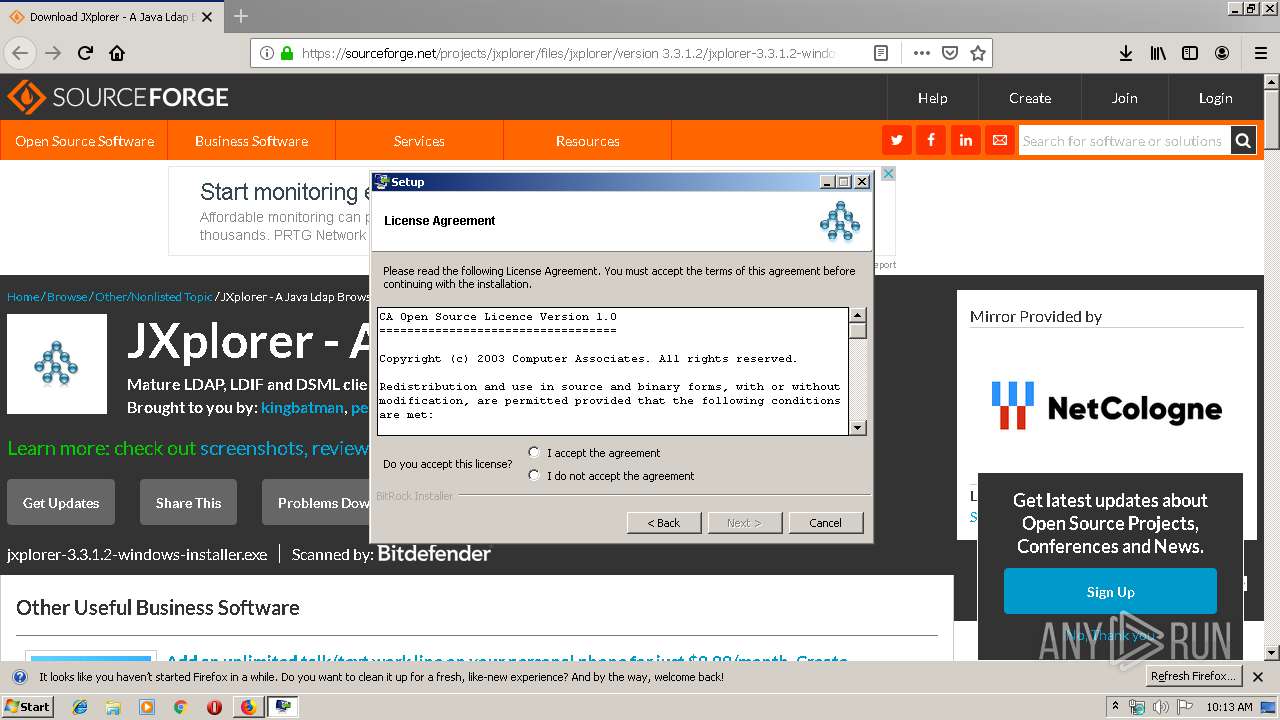Click the Firefox forward arrow

(x=53, y=53)
